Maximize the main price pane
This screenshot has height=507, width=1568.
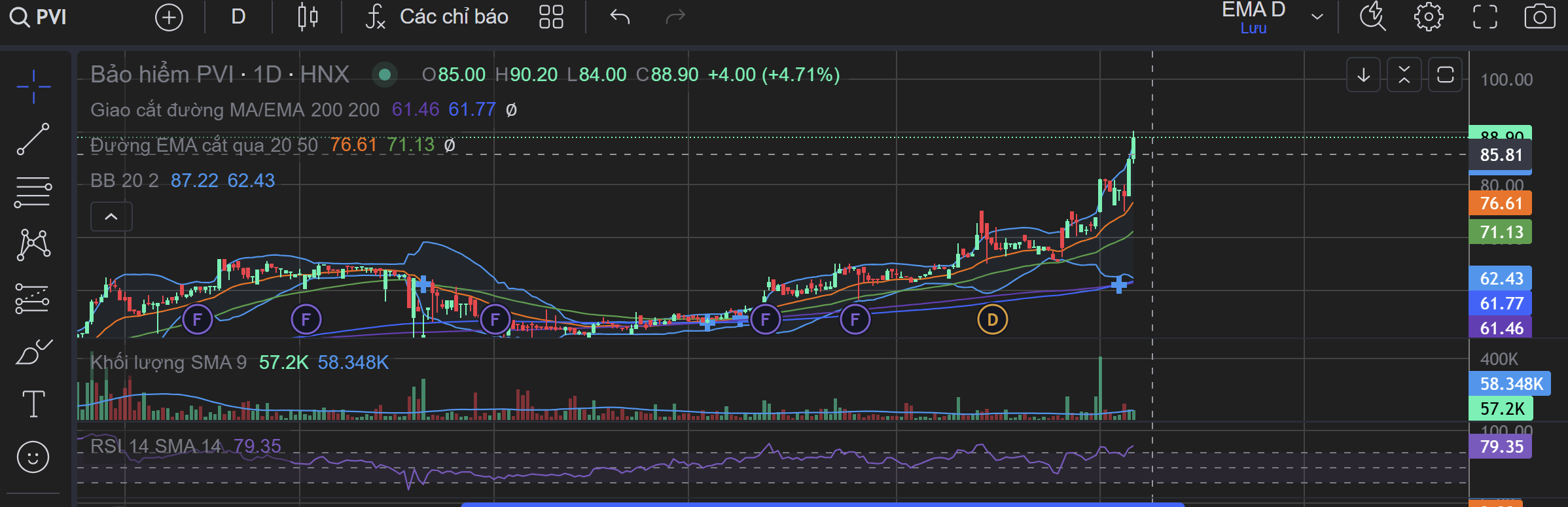pyautogui.click(x=1445, y=75)
